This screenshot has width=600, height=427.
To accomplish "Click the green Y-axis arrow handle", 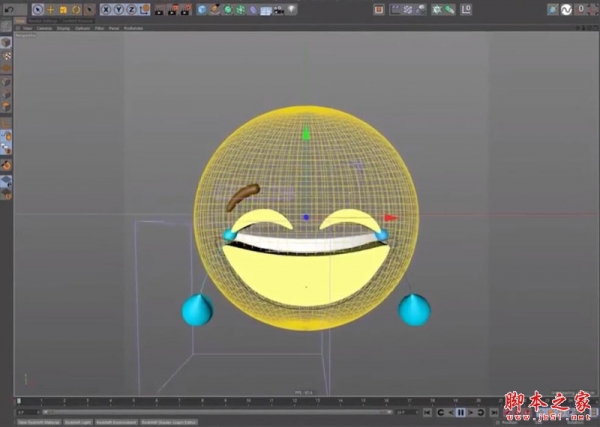I will 307,133.
